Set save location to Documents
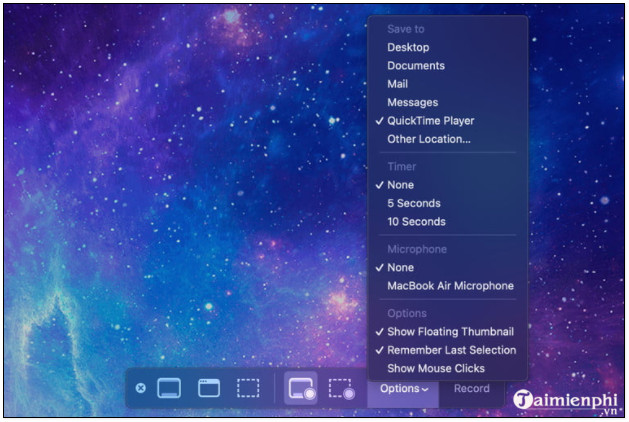 [x=447, y=66]
